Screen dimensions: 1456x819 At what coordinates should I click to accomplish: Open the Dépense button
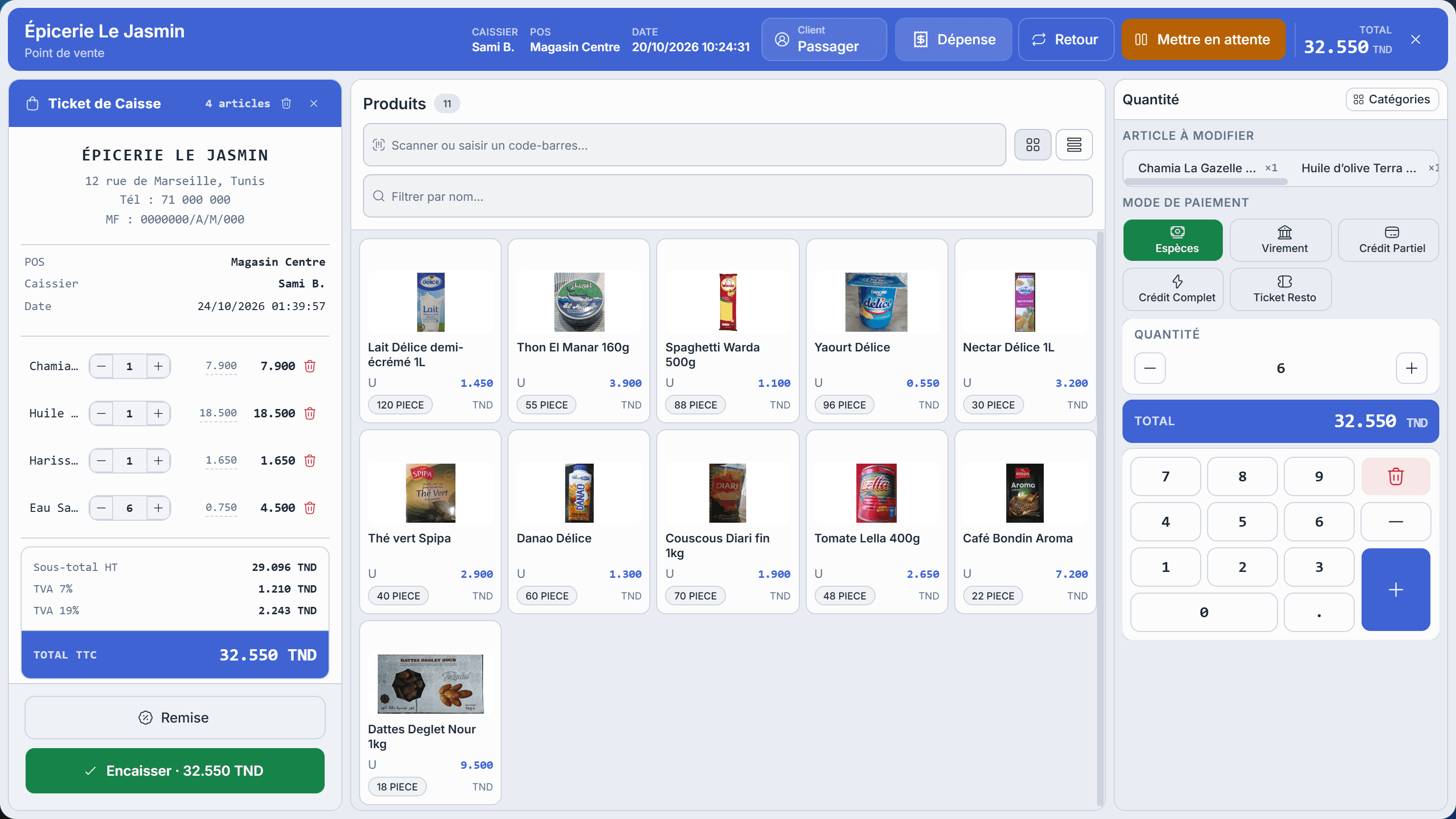pos(953,39)
